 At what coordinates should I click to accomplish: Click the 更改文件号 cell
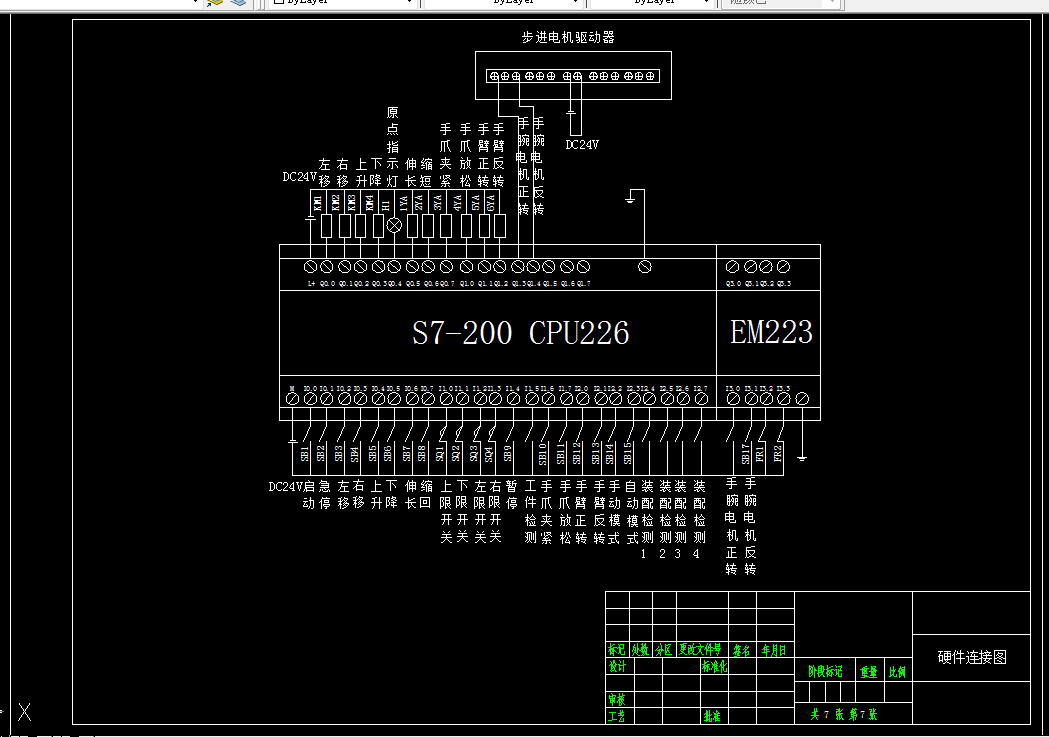[701, 650]
